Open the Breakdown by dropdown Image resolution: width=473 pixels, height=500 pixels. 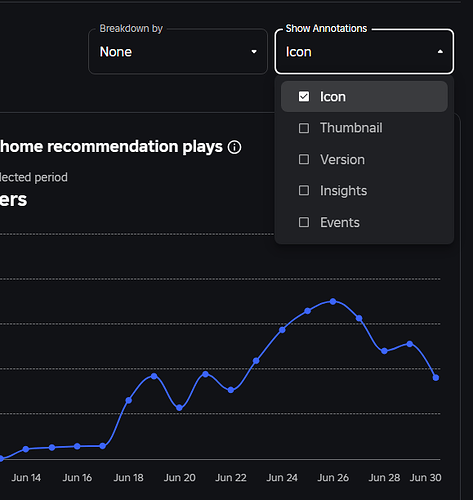coord(178,52)
